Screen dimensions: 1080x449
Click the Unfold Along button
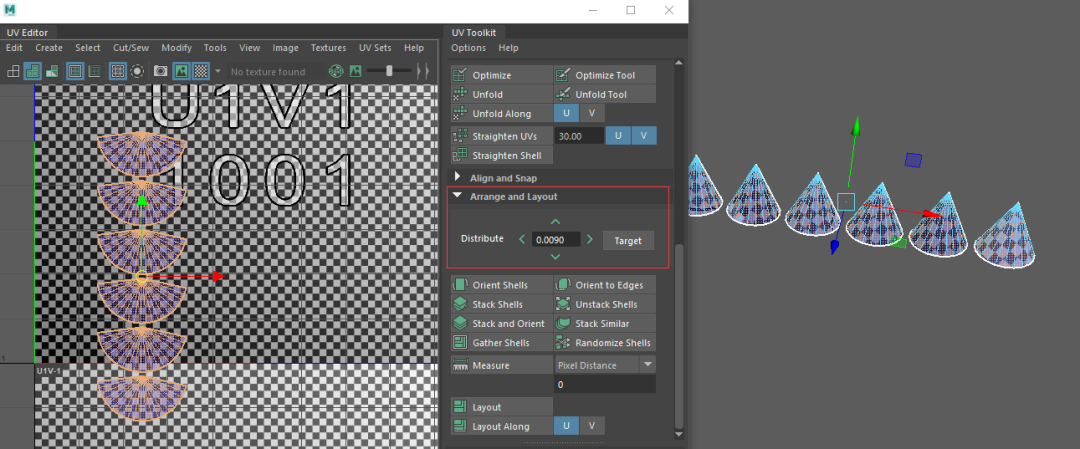click(501, 114)
